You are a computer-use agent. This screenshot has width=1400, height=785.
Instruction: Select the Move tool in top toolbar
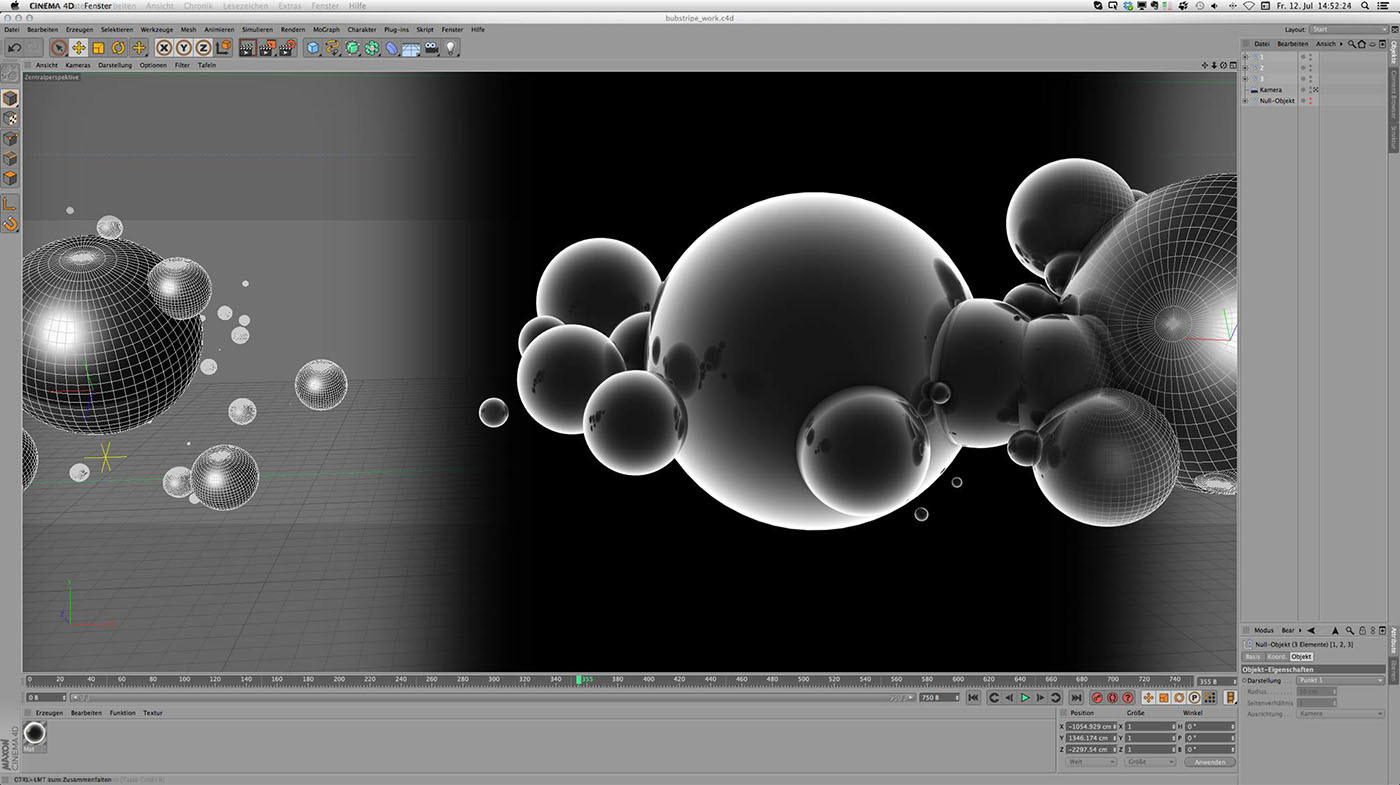click(x=79, y=48)
